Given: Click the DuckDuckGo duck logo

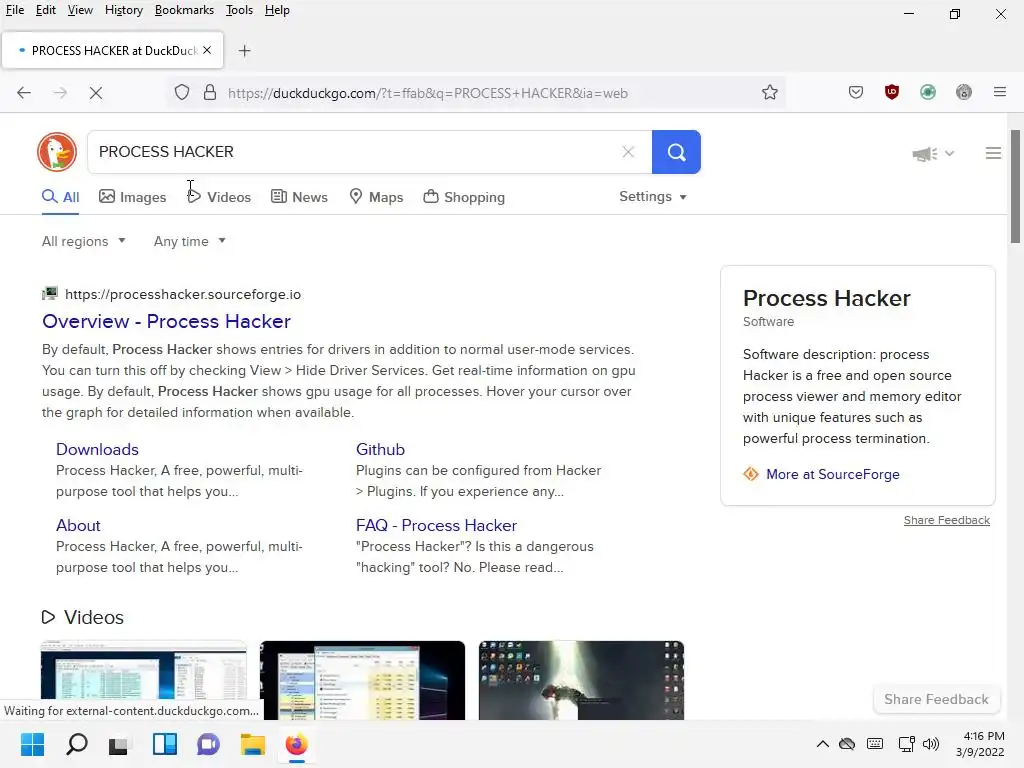Looking at the screenshot, I should [x=57, y=152].
